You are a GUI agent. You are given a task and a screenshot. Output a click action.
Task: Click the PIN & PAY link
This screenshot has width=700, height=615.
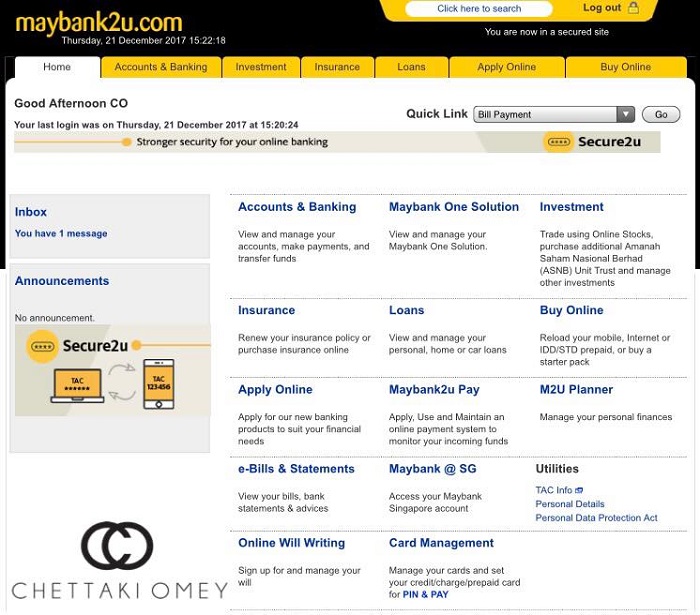coord(425,594)
